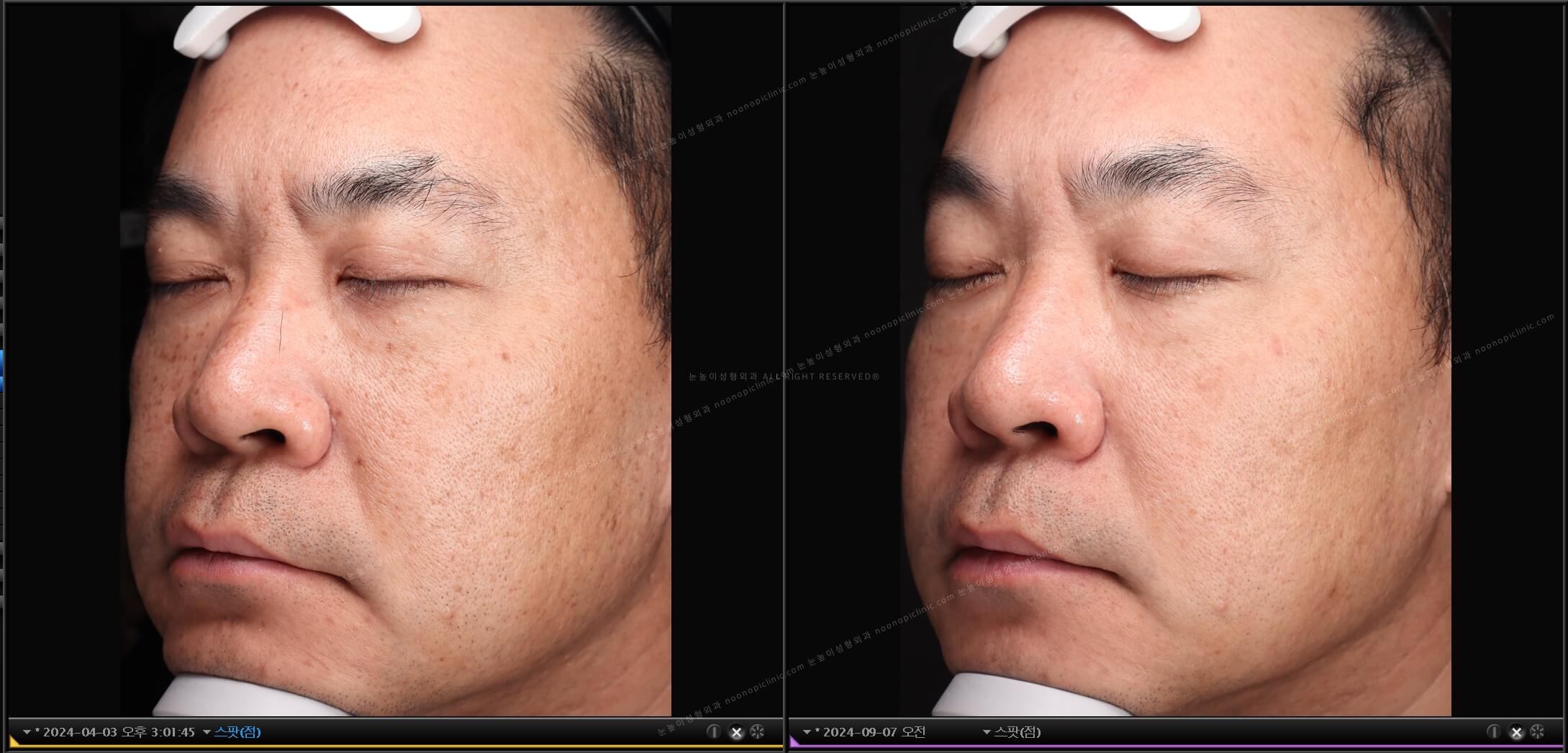Click info icon in the left panel bar
The height and width of the screenshot is (753, 1568).
click(713, 731)
